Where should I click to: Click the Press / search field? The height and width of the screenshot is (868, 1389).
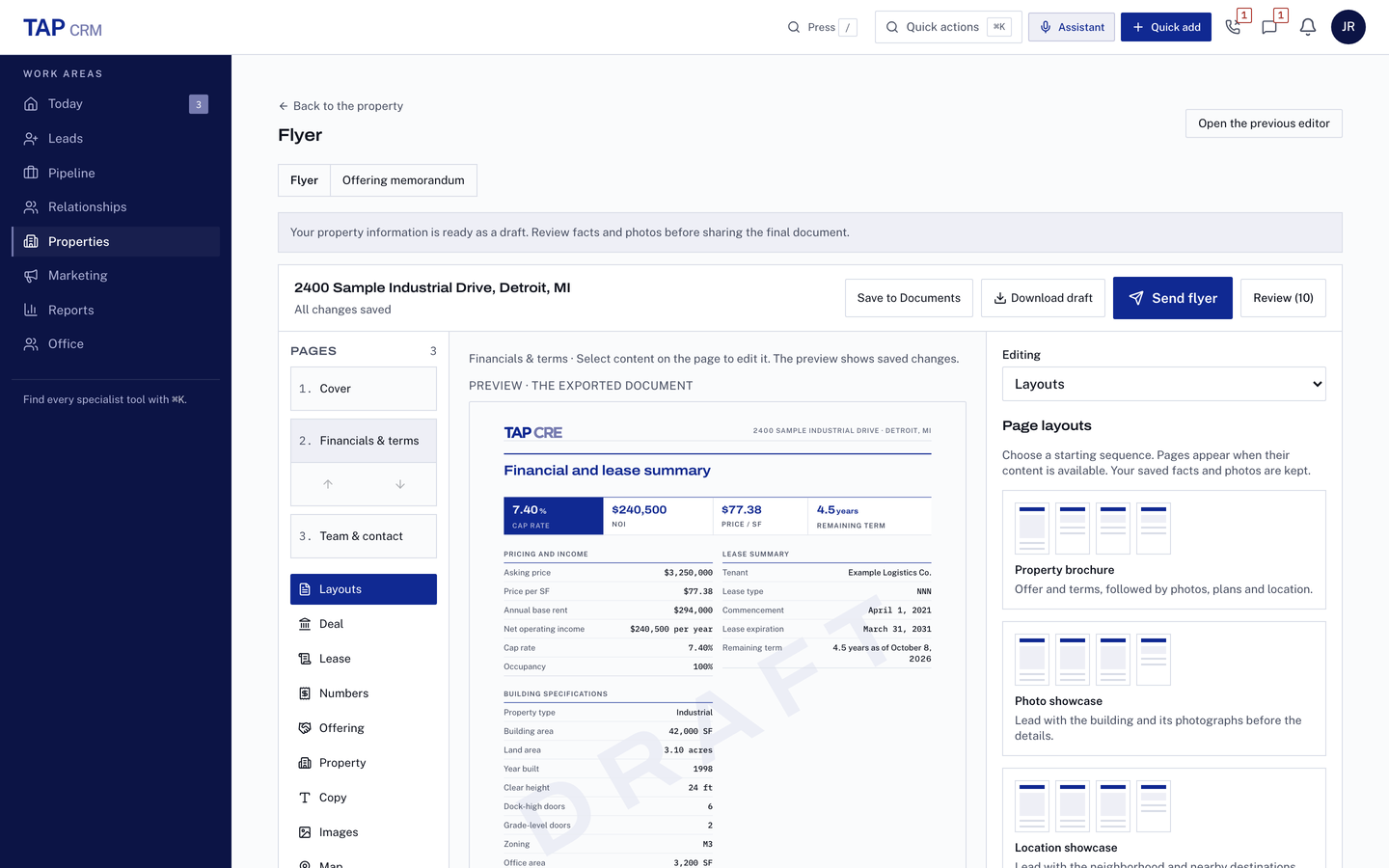click(822, 27)
